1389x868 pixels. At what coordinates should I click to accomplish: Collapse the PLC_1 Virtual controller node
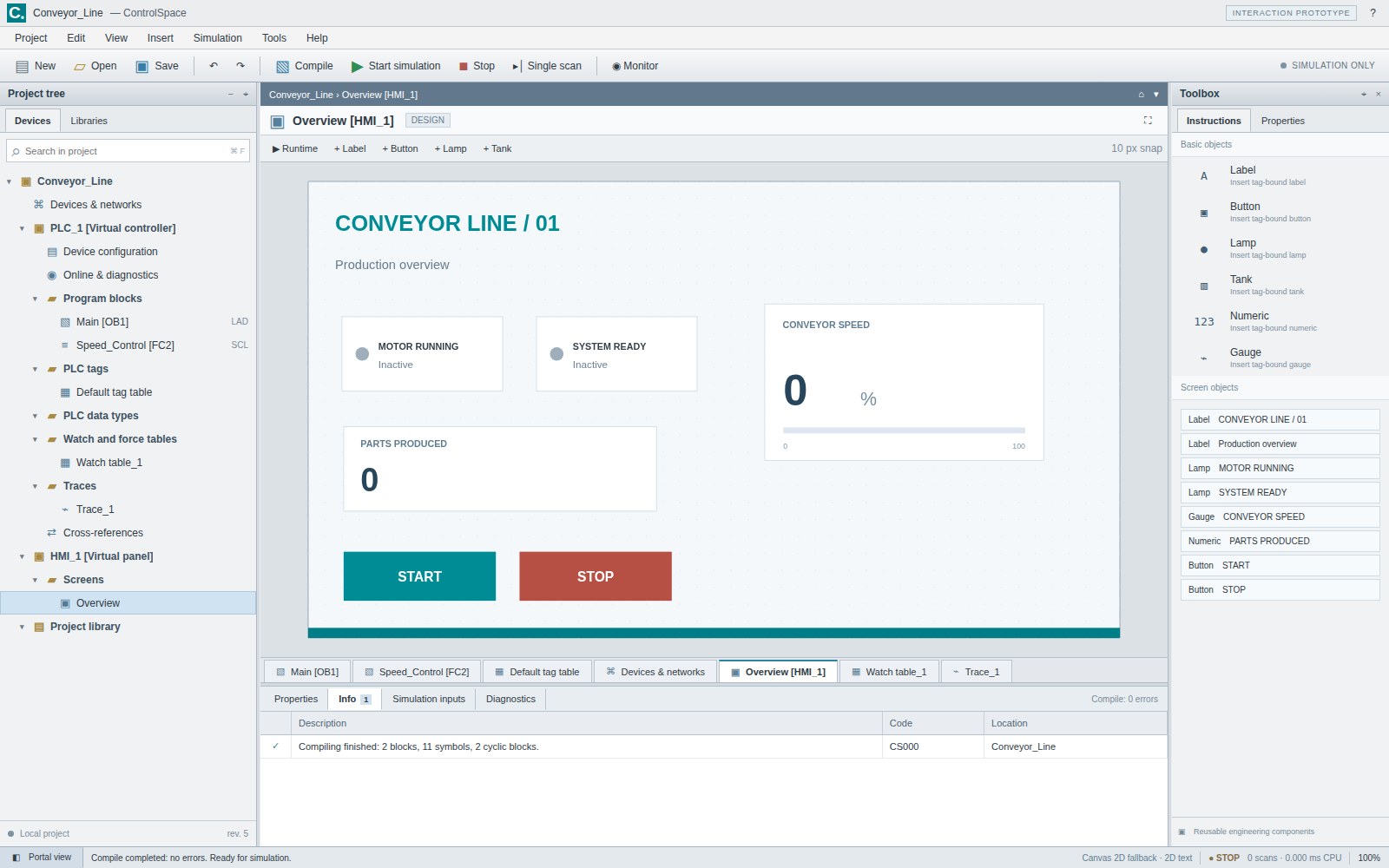click(x=23, y=228)
